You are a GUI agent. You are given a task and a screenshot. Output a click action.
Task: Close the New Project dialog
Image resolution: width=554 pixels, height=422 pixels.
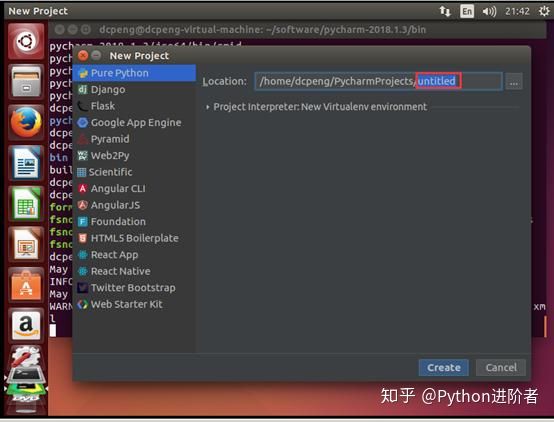point(83,55)
